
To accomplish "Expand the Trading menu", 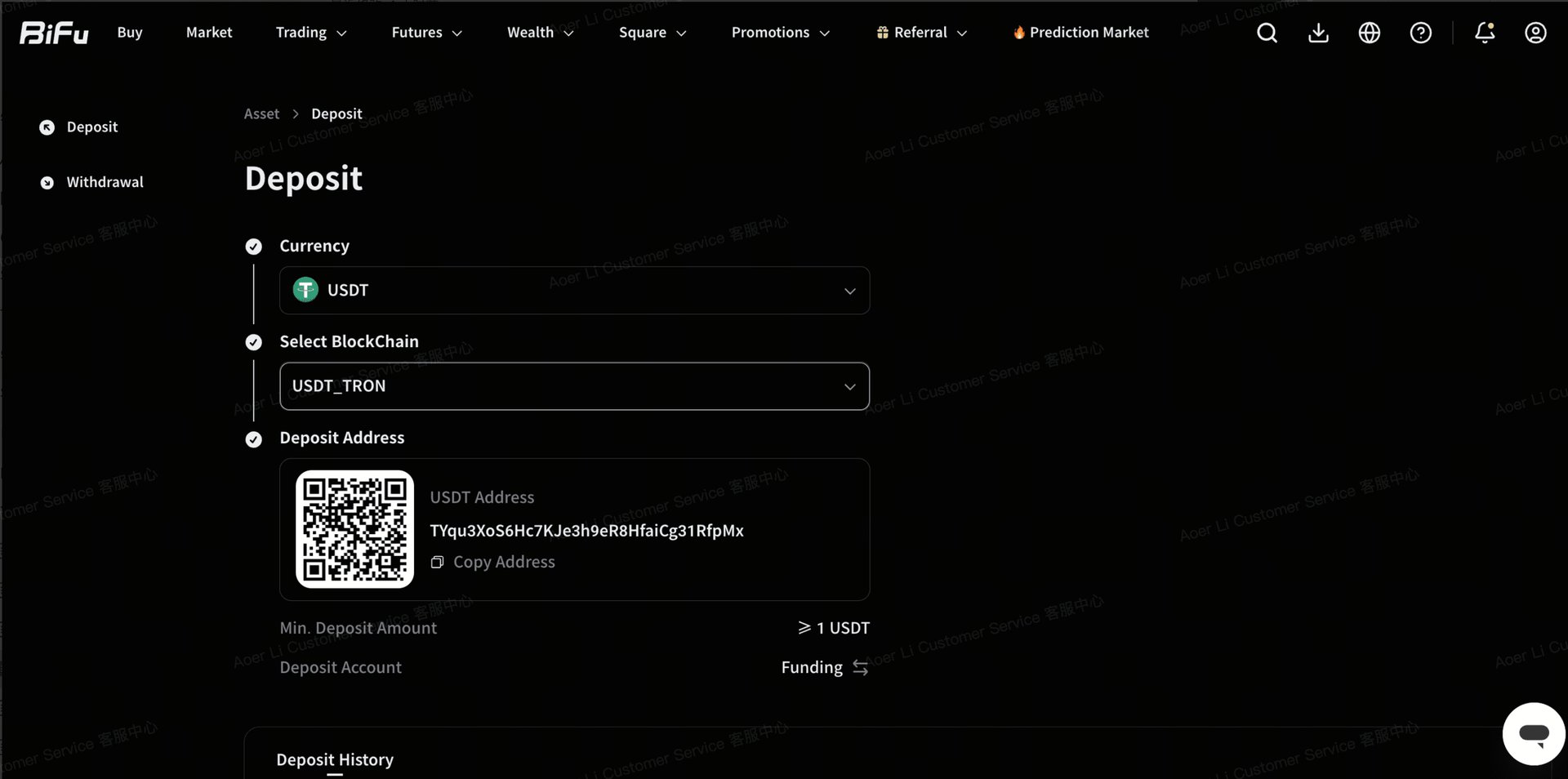I will tap(311, 33).
